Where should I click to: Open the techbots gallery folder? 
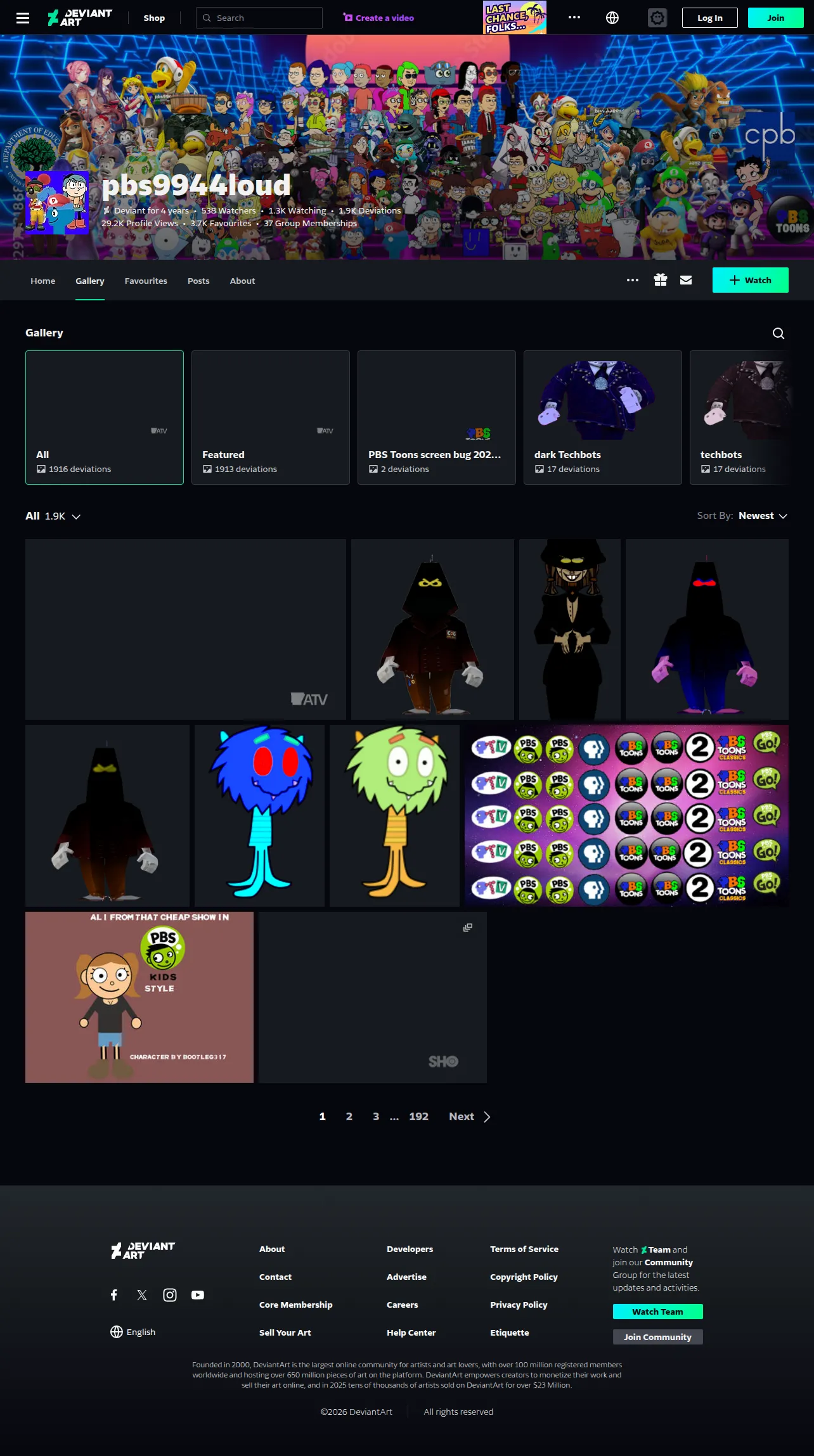[x=739, y=418]
